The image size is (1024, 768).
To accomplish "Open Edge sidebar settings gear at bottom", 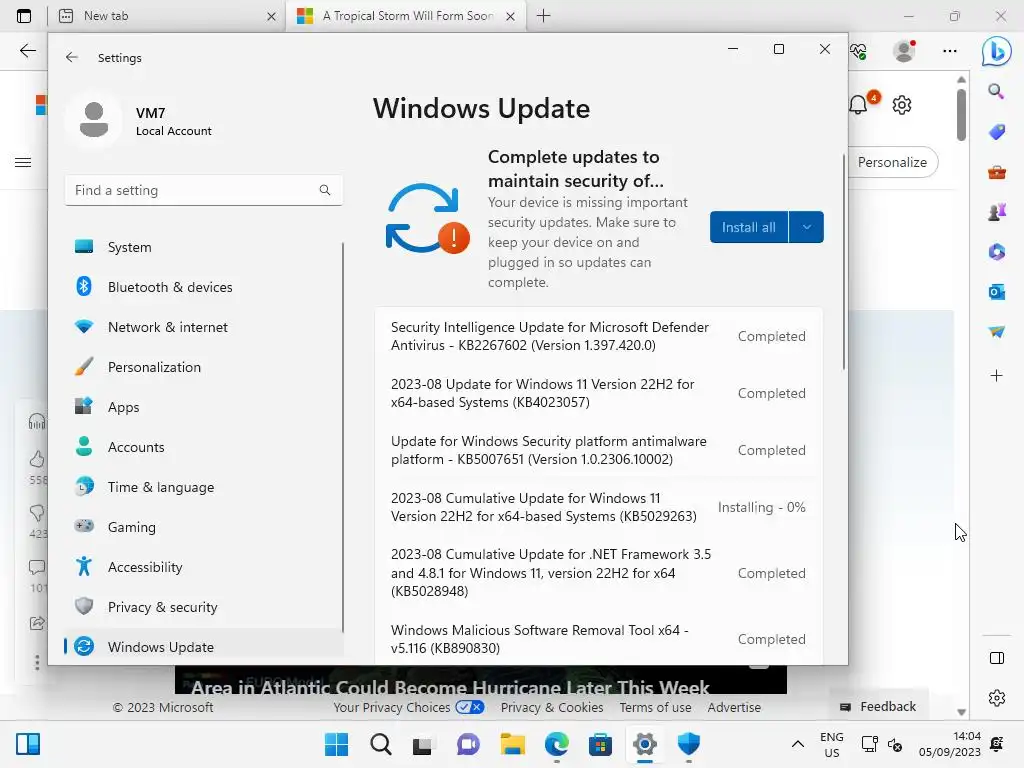I will (x=997, y=697).
